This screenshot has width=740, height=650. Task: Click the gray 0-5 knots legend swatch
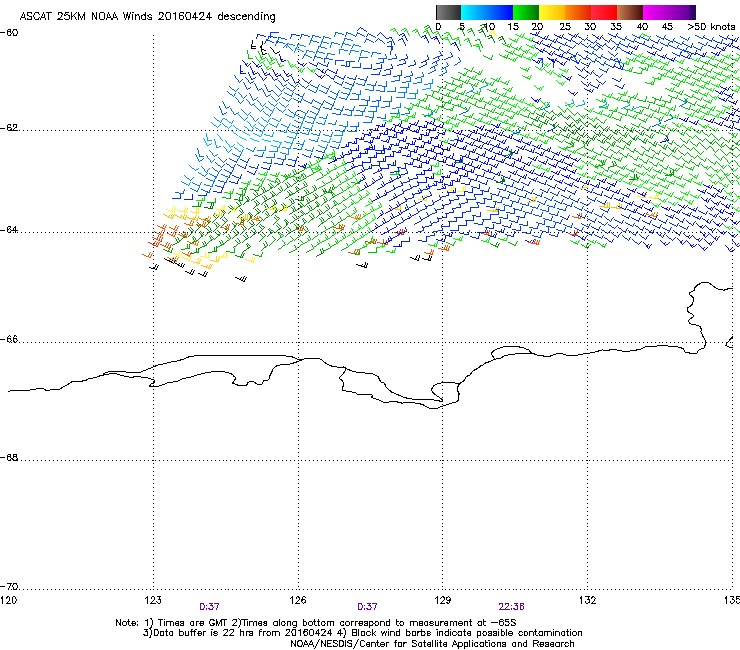coord(448,12)
